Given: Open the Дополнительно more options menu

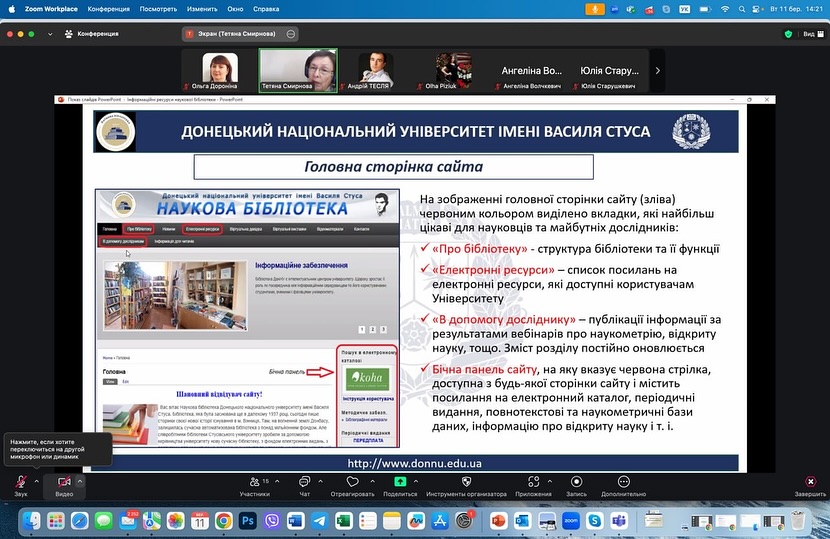Looking at the screenshot, I should pos(624,485).
